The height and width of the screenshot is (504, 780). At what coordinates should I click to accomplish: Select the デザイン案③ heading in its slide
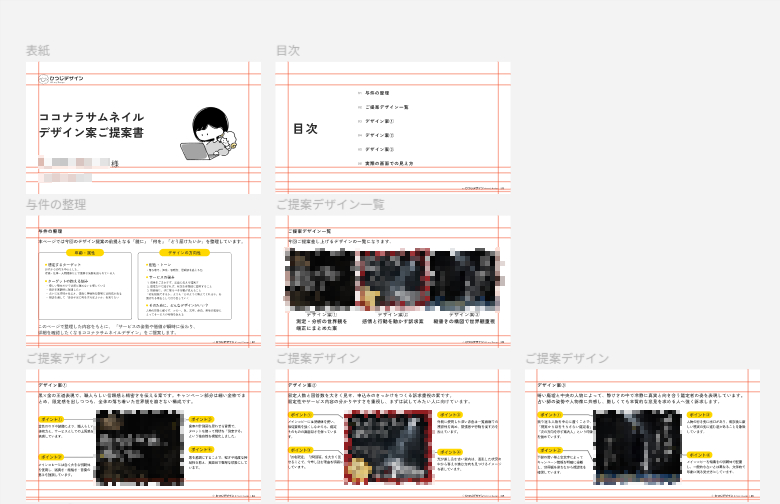pyautogui.click(x=551, y=385)
